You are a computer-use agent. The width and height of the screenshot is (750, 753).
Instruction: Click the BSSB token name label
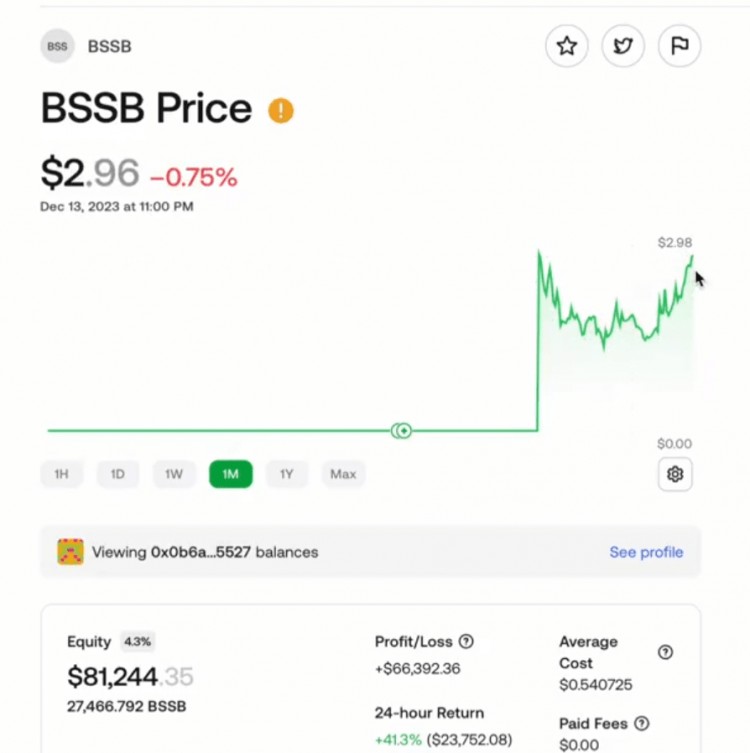point(109,47)
